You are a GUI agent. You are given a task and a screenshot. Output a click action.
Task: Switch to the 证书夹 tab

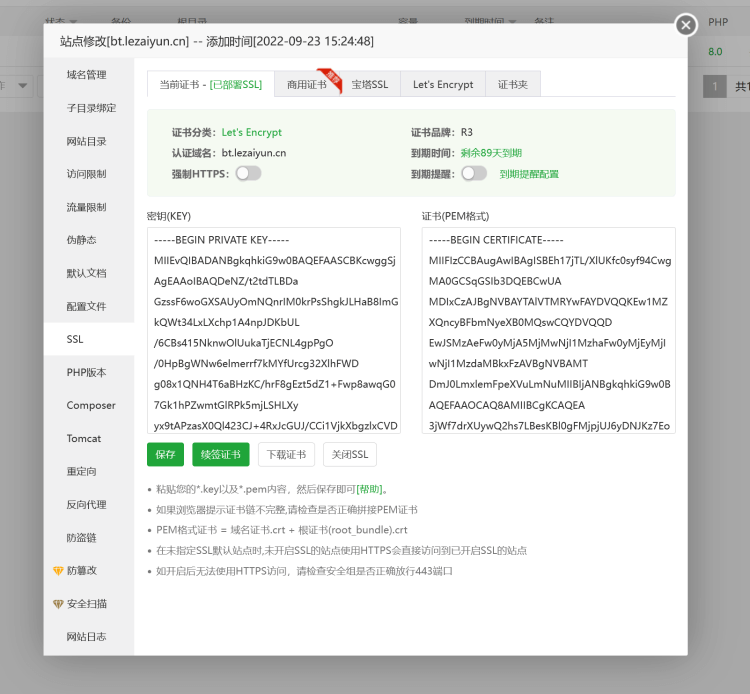pos(513,84)
